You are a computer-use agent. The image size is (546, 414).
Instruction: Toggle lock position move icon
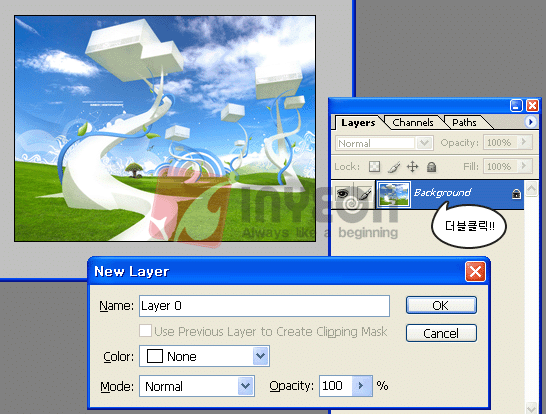[x=412, y=166]
